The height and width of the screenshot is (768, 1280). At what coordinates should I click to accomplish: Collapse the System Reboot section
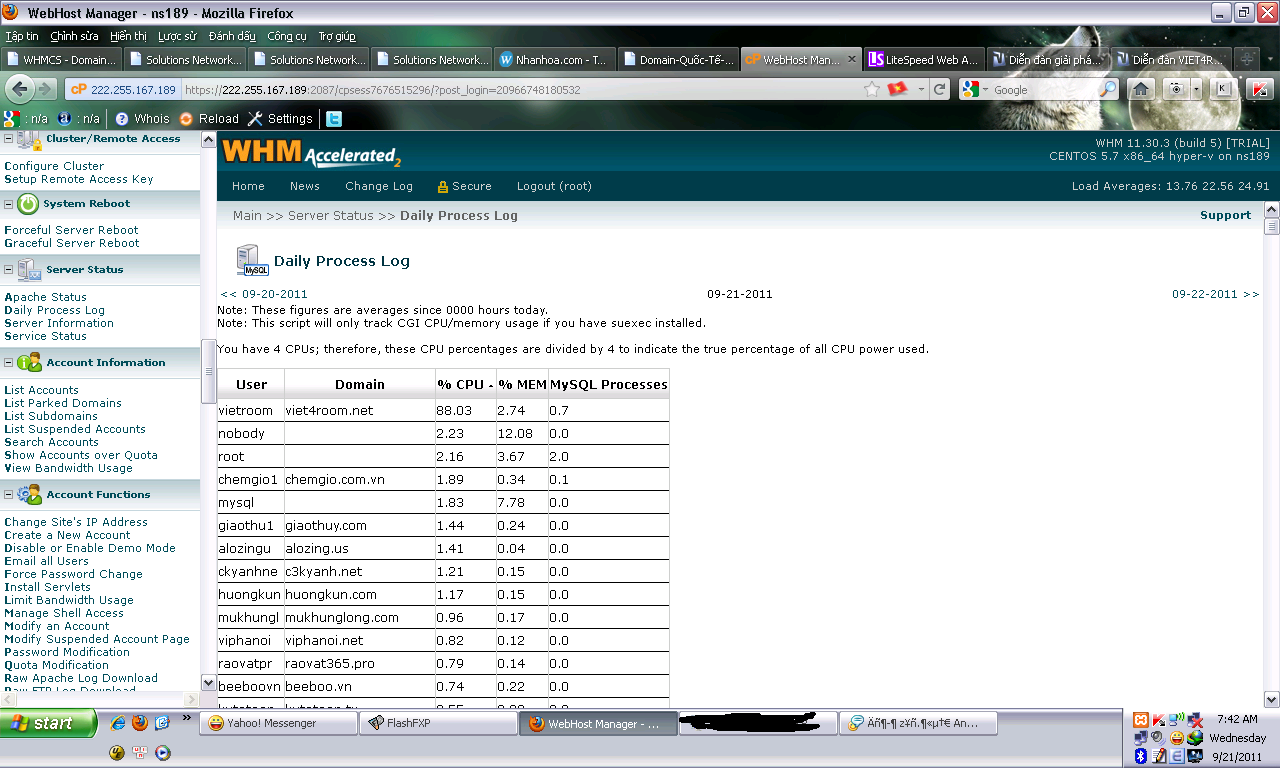tap(9, 204)
